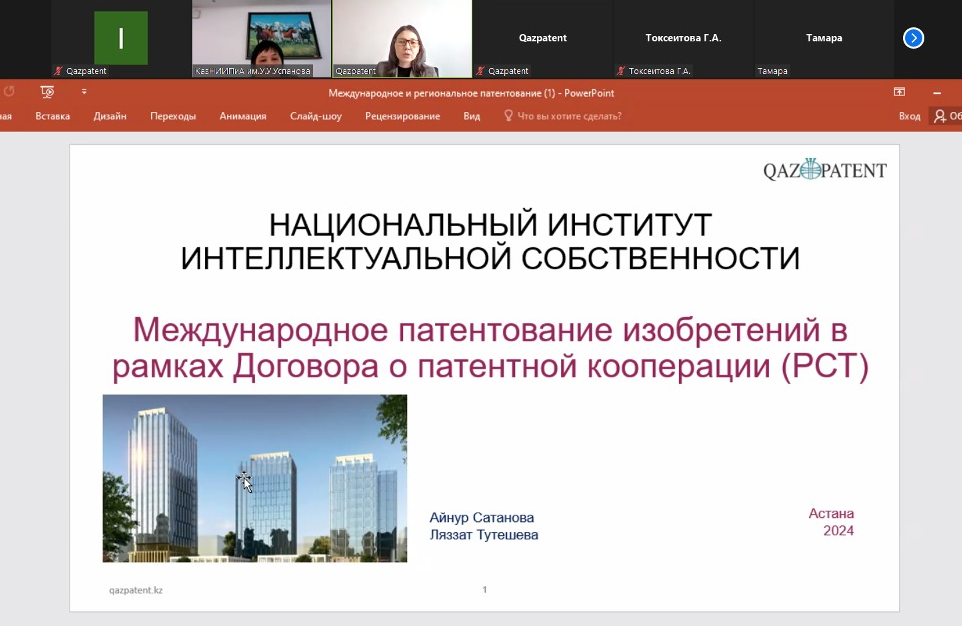Click the start-from-beginning slideshow icon in title bar
Viewport: 962px width, 626px height.
(x=47, y=92)
